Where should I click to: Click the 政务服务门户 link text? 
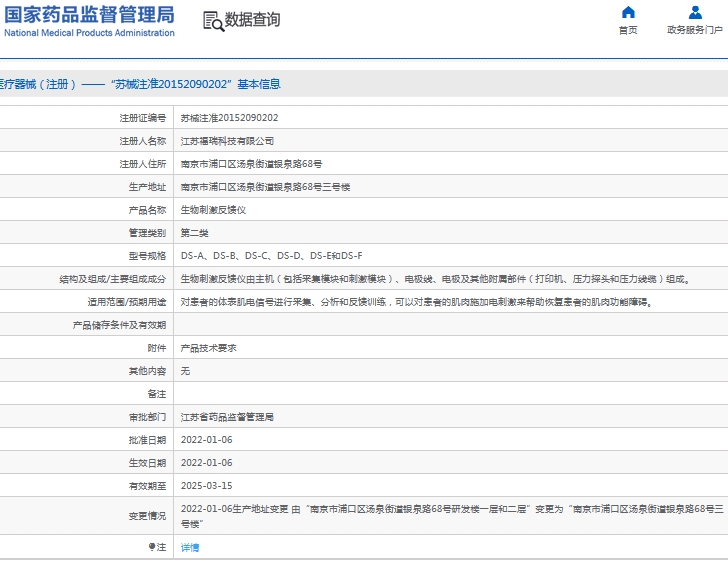click(x=695, y=30)
